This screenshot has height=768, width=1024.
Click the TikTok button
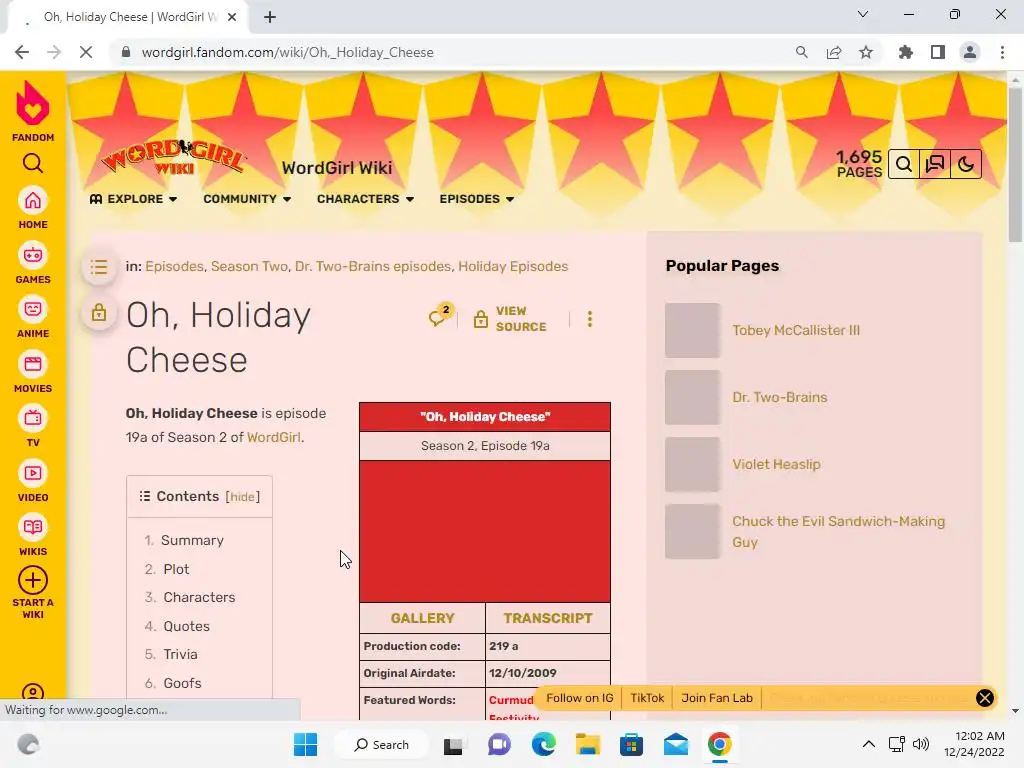click(647, 698)
